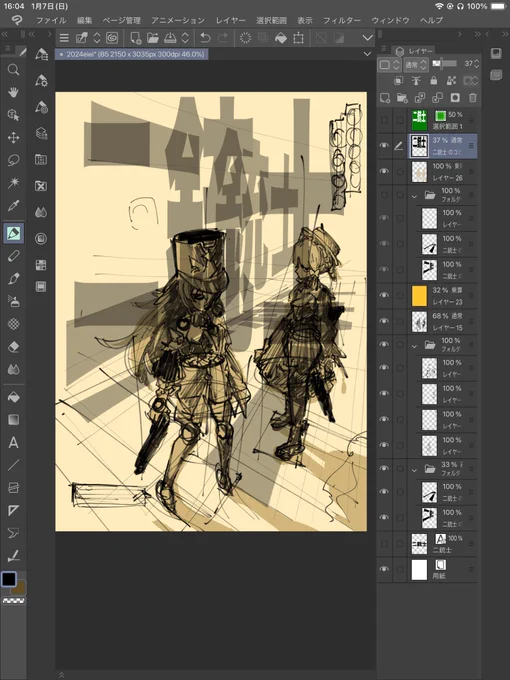The image size is (510, 680).
Task: Hide the 用紙 paper layer
Action: click(384, 569)
